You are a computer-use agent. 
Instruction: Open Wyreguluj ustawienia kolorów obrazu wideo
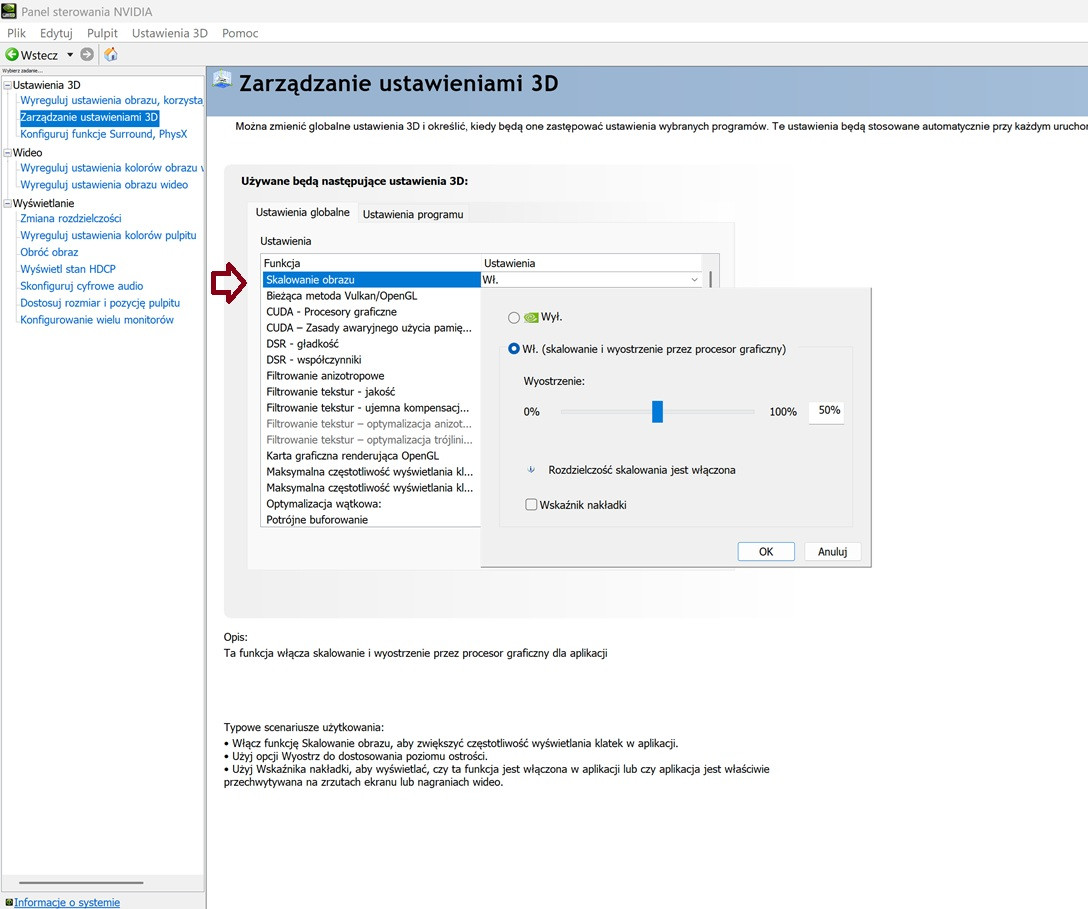pos(112,168)
